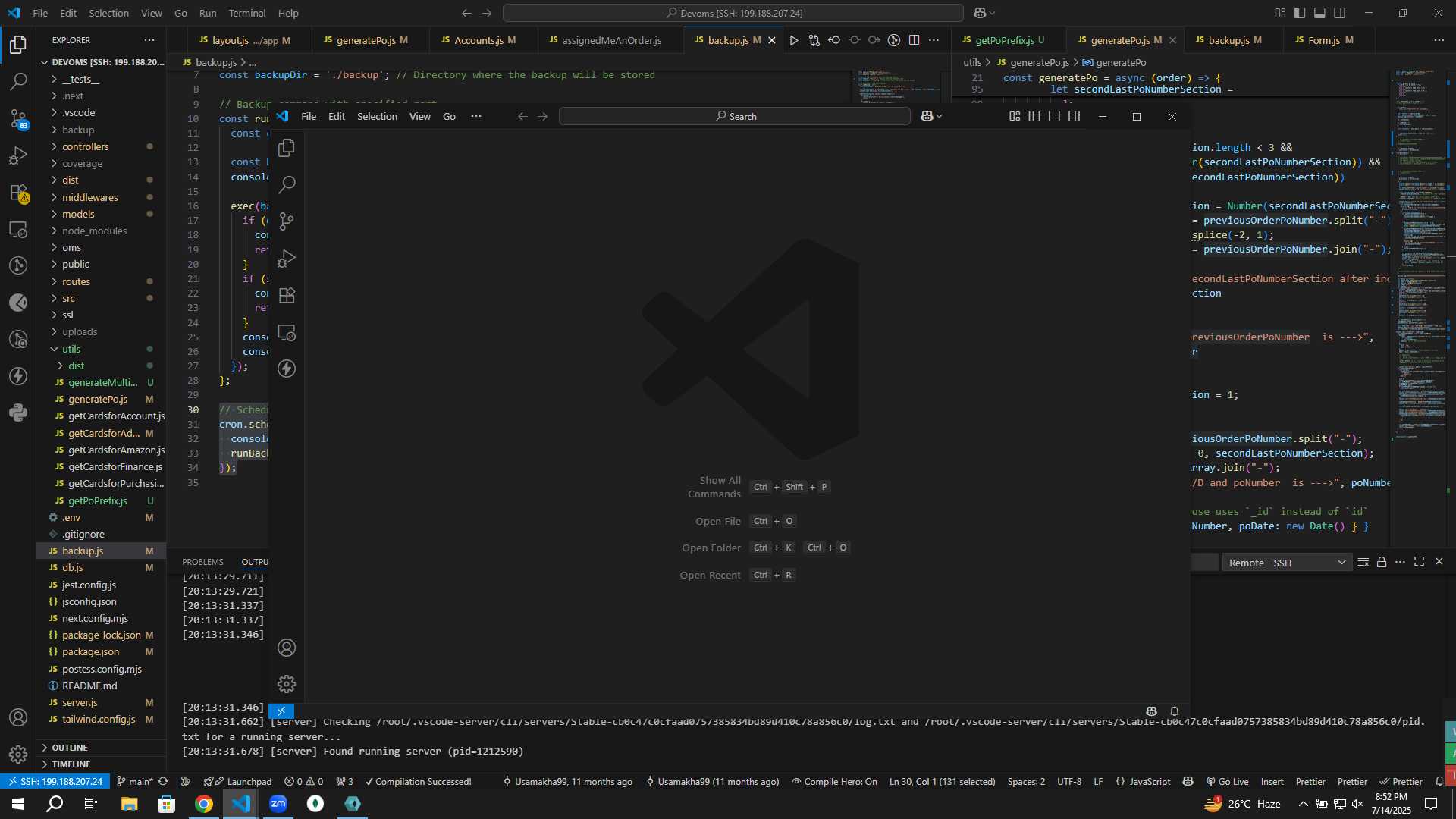
Task: Switch to the PROBLEMS panel tab
Action: coord(202,562)
